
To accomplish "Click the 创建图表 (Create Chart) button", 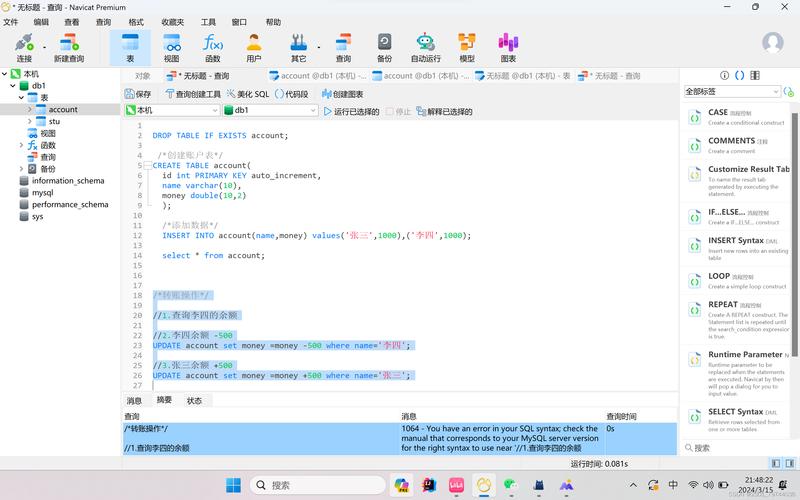I will (x=342, y=94).
